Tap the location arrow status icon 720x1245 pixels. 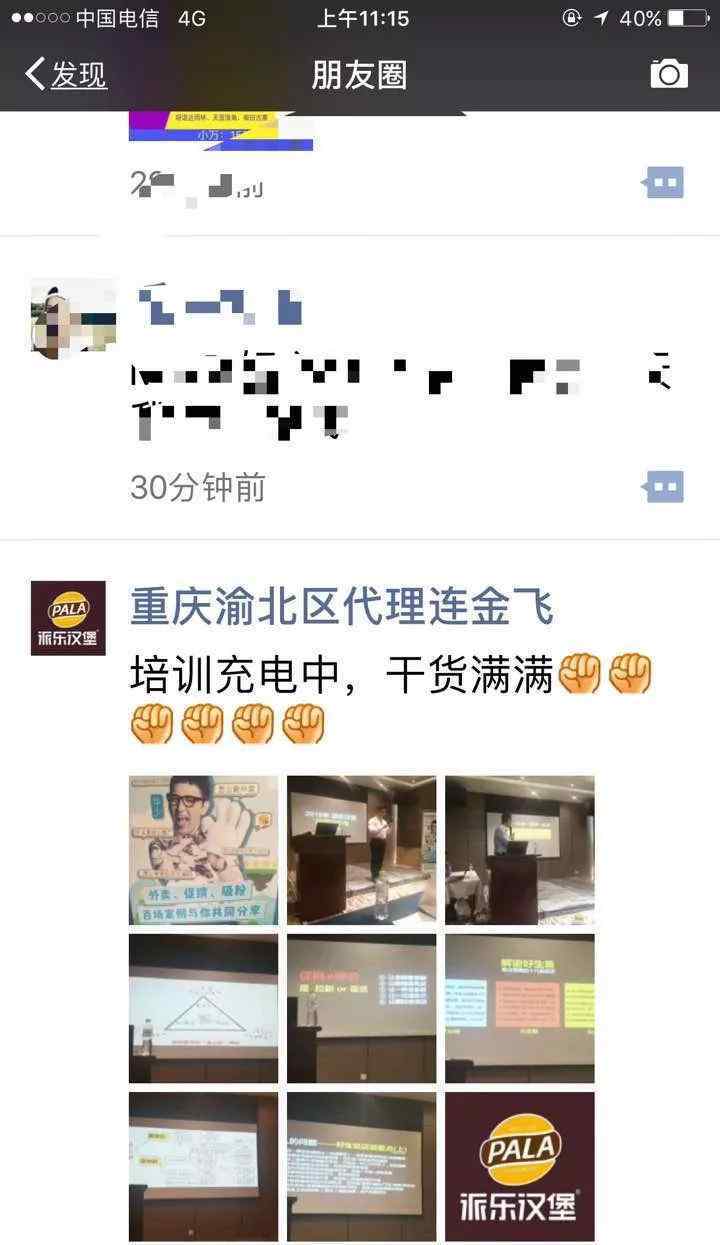(x=601, y=18)
